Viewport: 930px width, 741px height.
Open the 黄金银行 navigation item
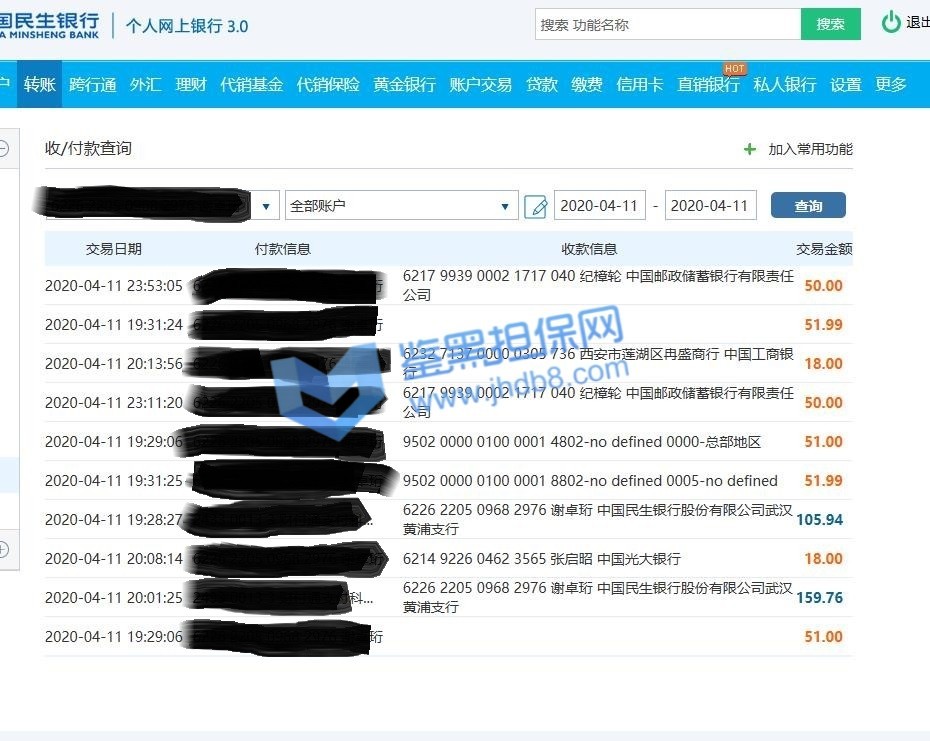404,85
